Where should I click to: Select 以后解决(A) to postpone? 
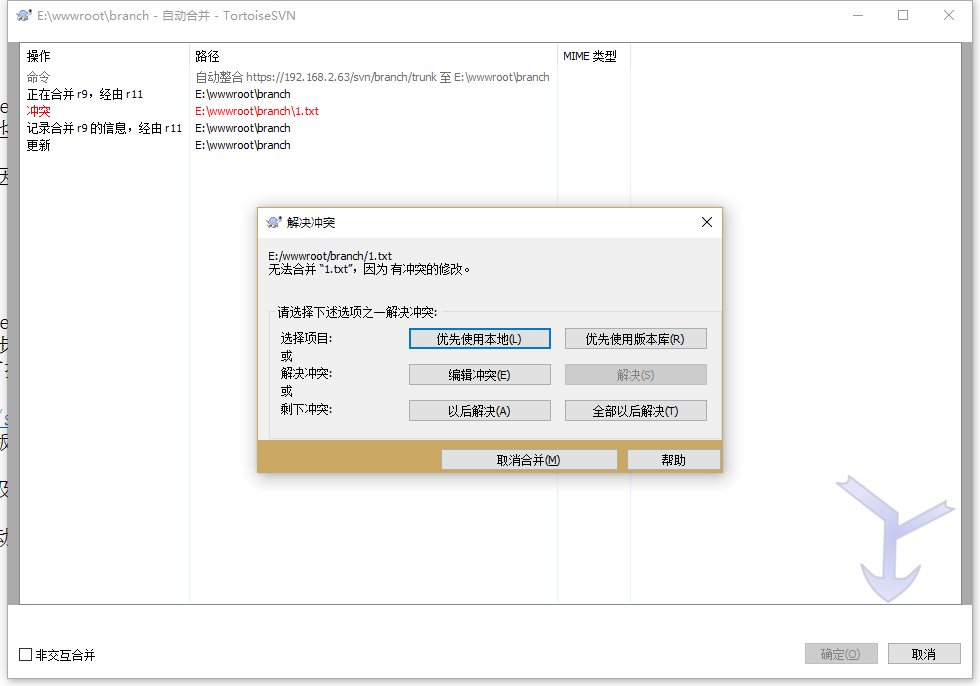479,410
